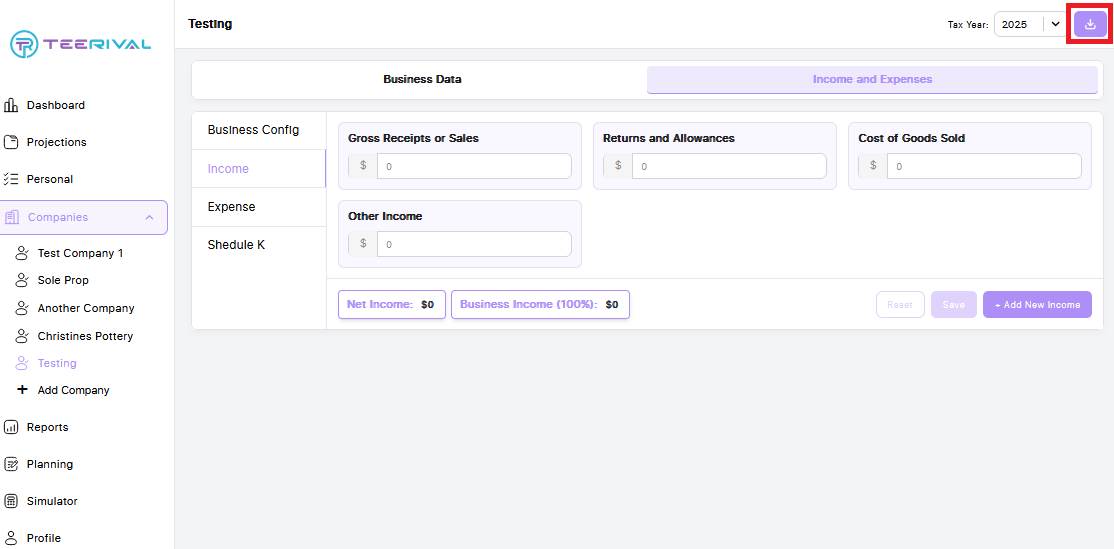Image resolution: width=1114 pixels, height=549 pixels.
Task: Select the Income and Expenses tab
Action: pos(872,80)
